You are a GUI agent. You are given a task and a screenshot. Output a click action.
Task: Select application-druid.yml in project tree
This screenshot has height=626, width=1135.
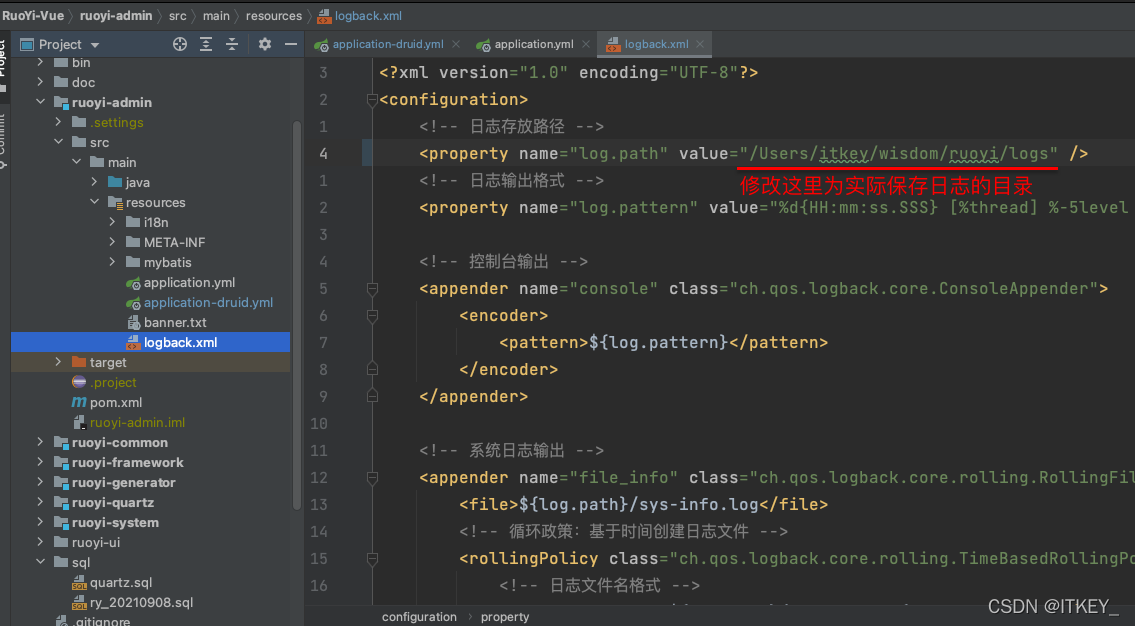208,303
